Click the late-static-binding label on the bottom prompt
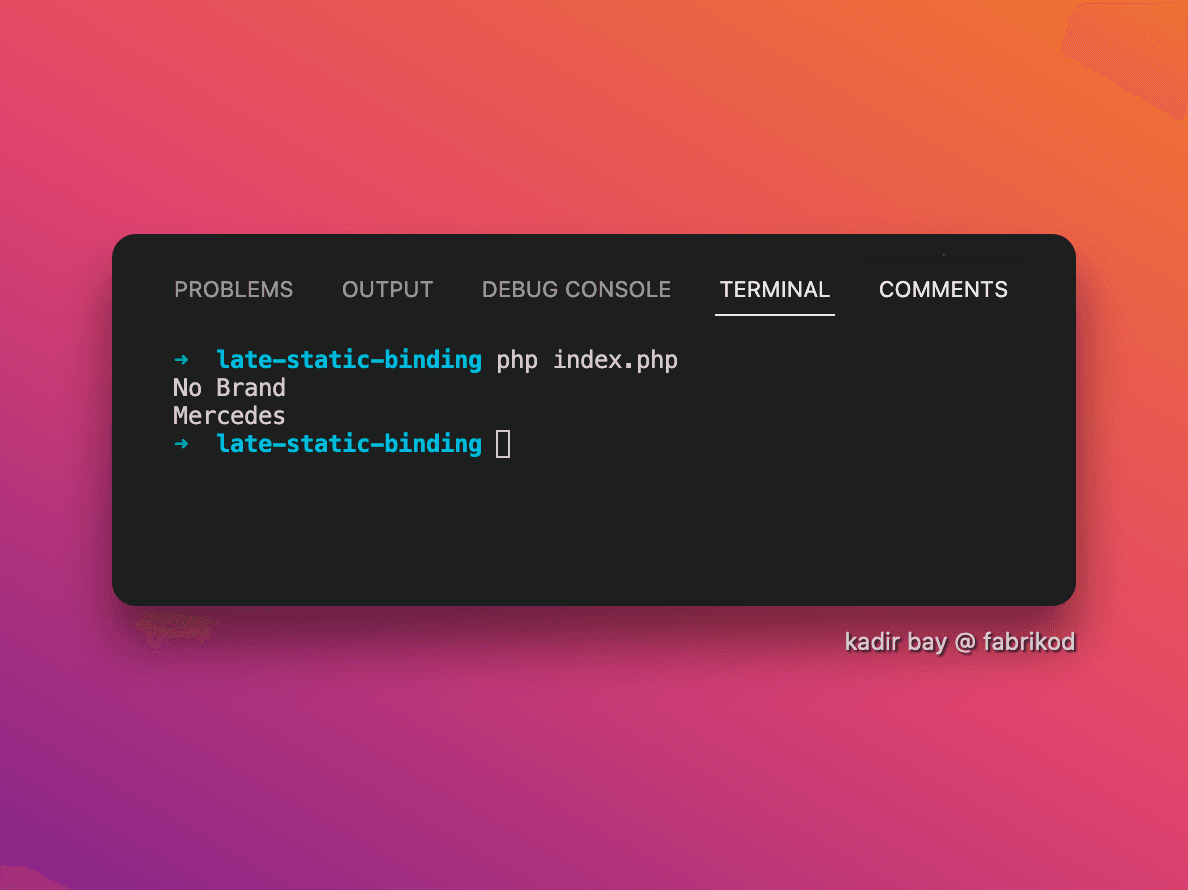 [348, 443]
